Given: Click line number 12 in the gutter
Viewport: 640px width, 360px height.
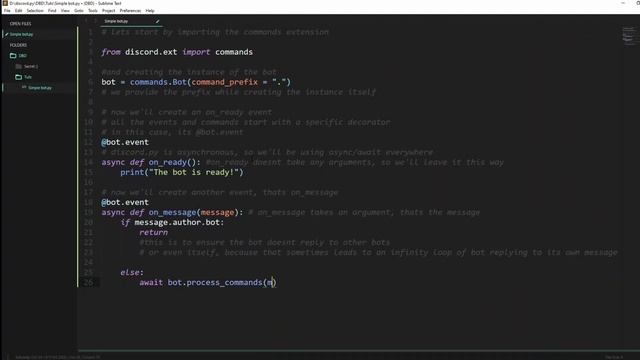Looking at the screenshot, I should click(88, 142).
